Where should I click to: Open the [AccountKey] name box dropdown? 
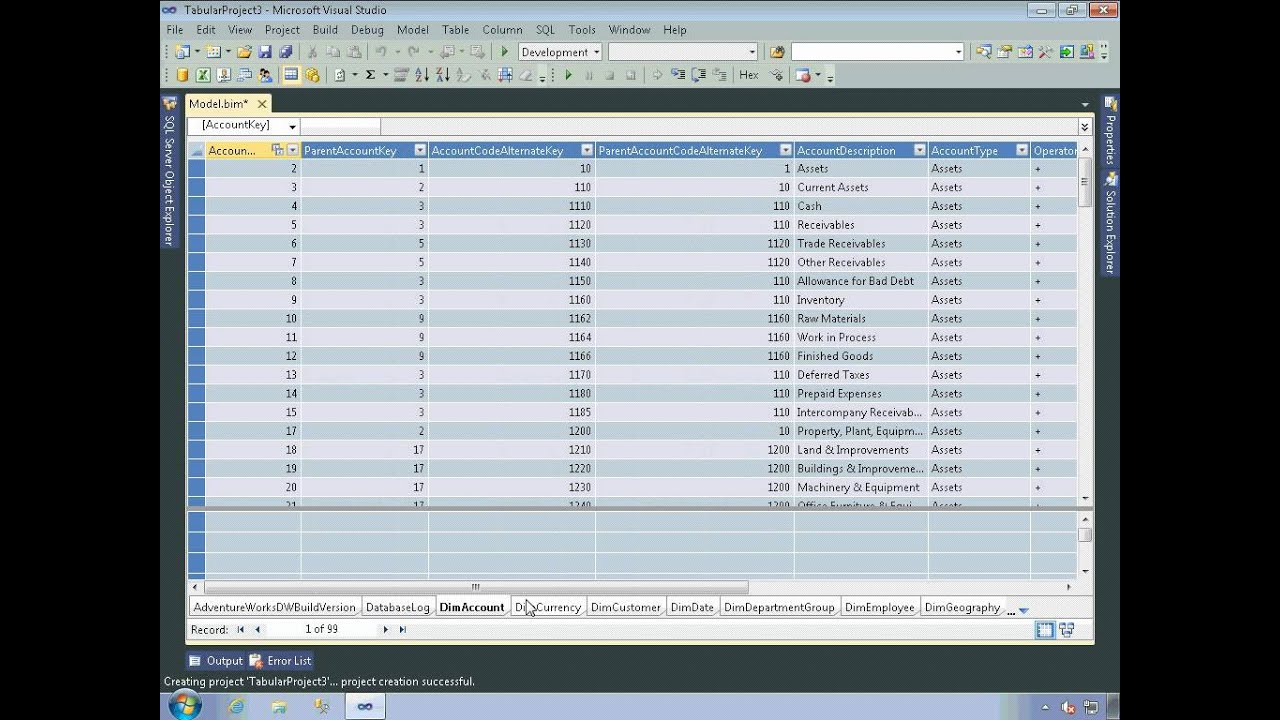[x=292, y=127]
